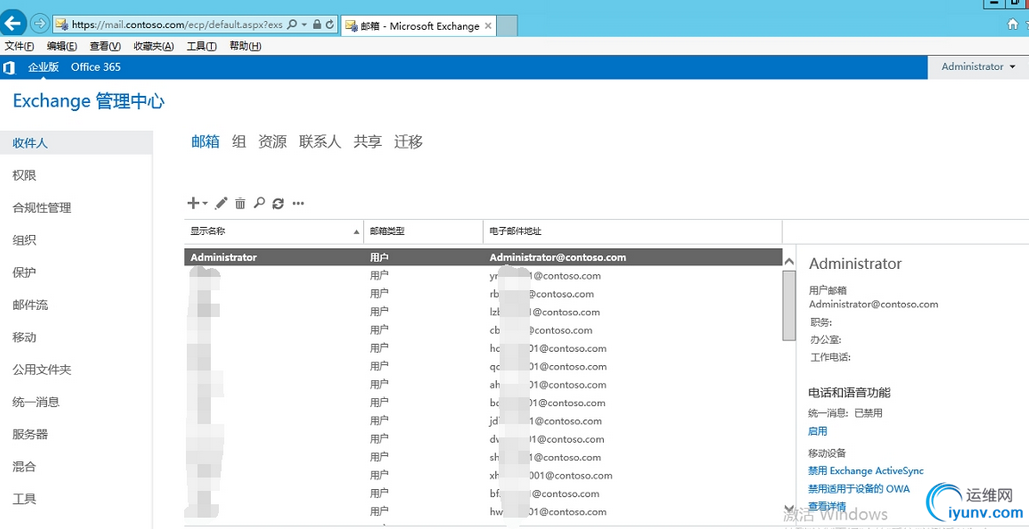The width and height of the screenshot is (1029, 529).
Task: Open the 查看(V) menu
Action: coord(106,46)
